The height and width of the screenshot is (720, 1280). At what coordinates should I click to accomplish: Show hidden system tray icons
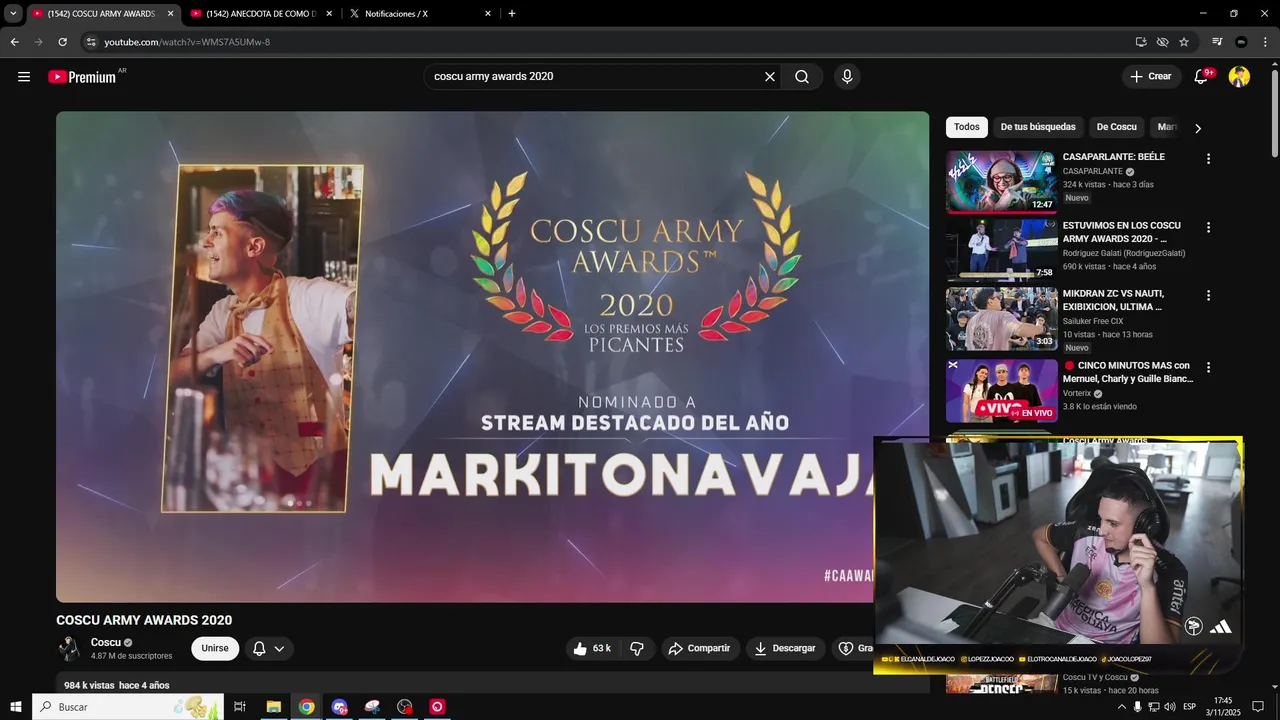[1122, 707]
